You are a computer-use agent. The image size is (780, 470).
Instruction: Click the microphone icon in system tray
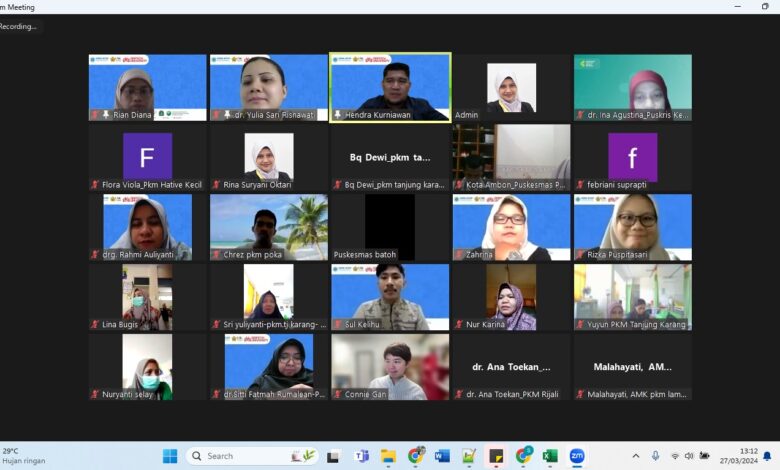coord(655,456)
